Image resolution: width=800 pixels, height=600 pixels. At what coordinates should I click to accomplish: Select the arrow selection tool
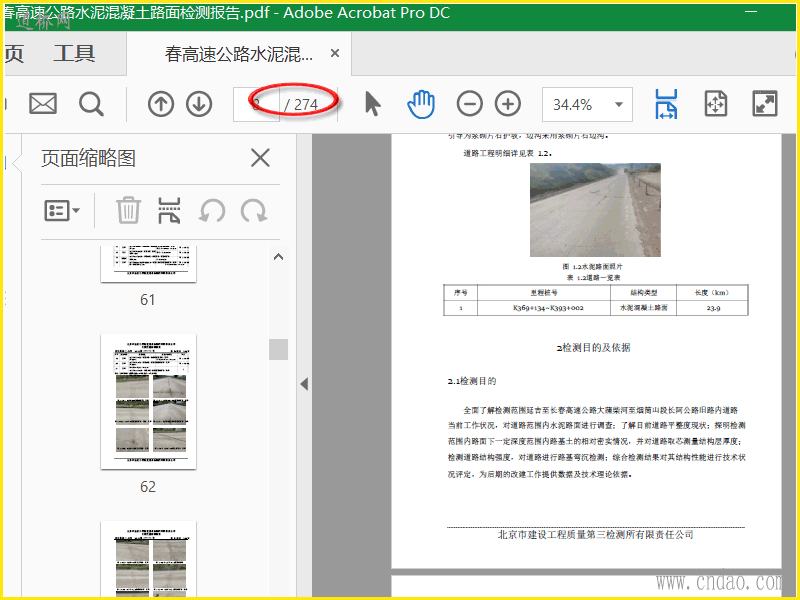tap(373, 104)
